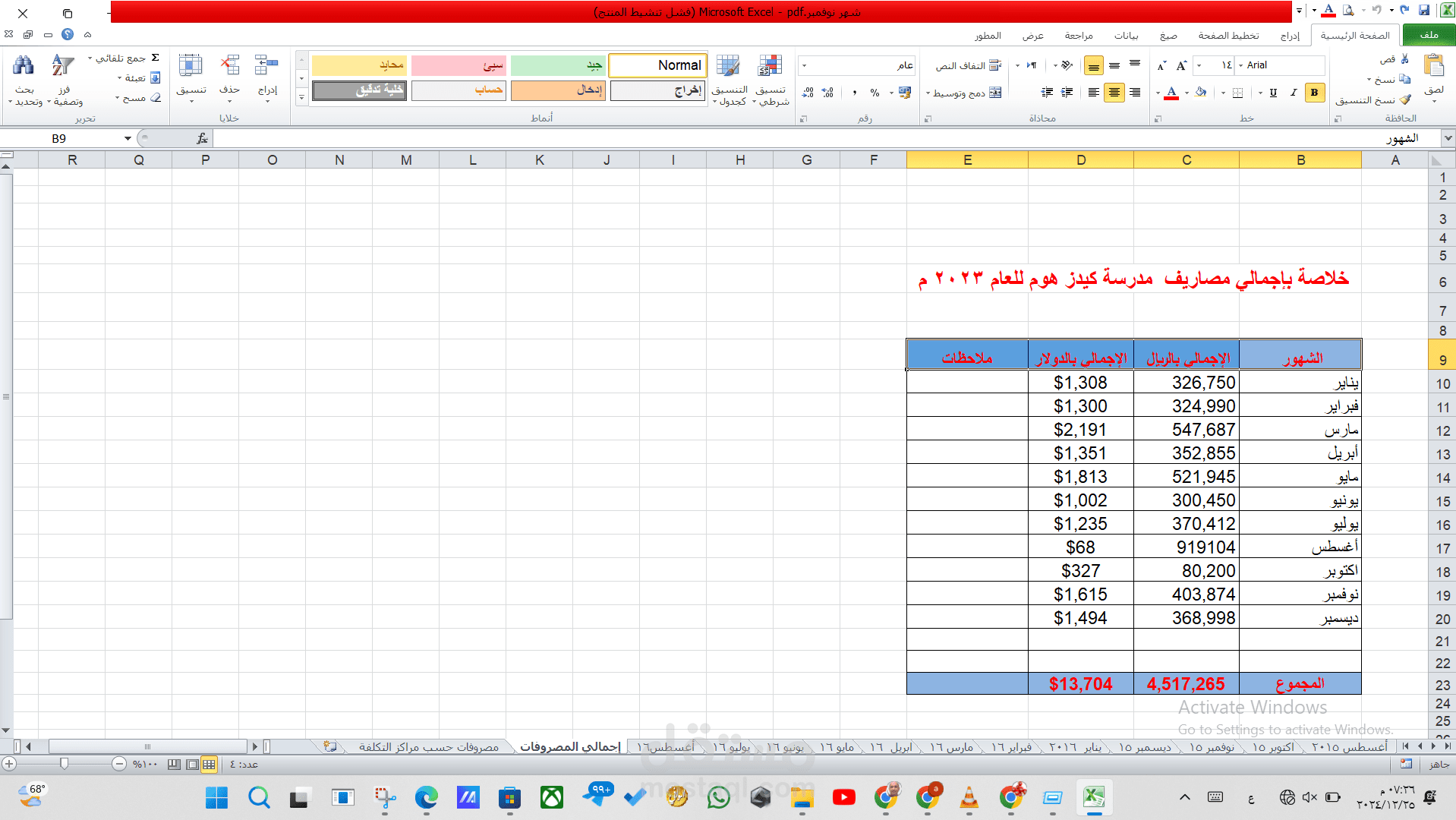Toggle Italic formatting

point(1294,93)
